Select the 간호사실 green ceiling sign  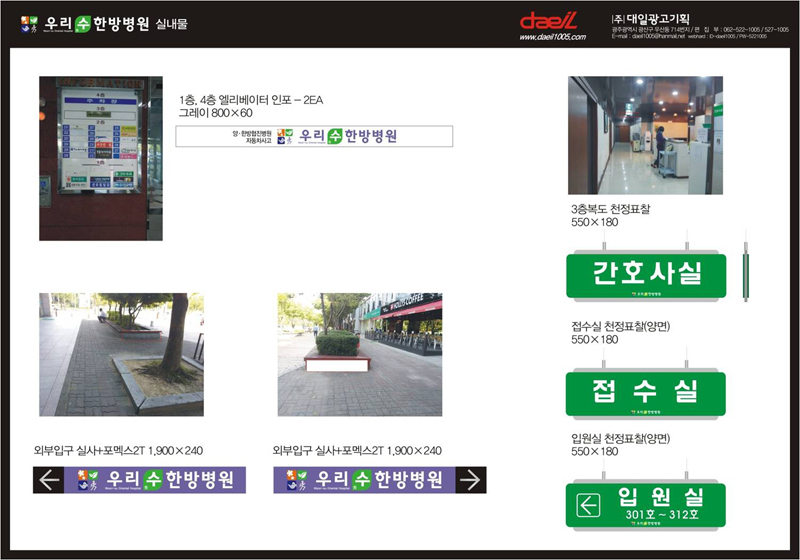point(647,274)
